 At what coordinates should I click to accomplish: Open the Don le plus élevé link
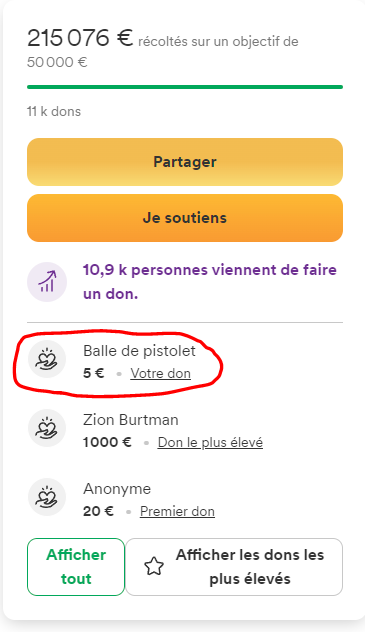click(210, 443)
